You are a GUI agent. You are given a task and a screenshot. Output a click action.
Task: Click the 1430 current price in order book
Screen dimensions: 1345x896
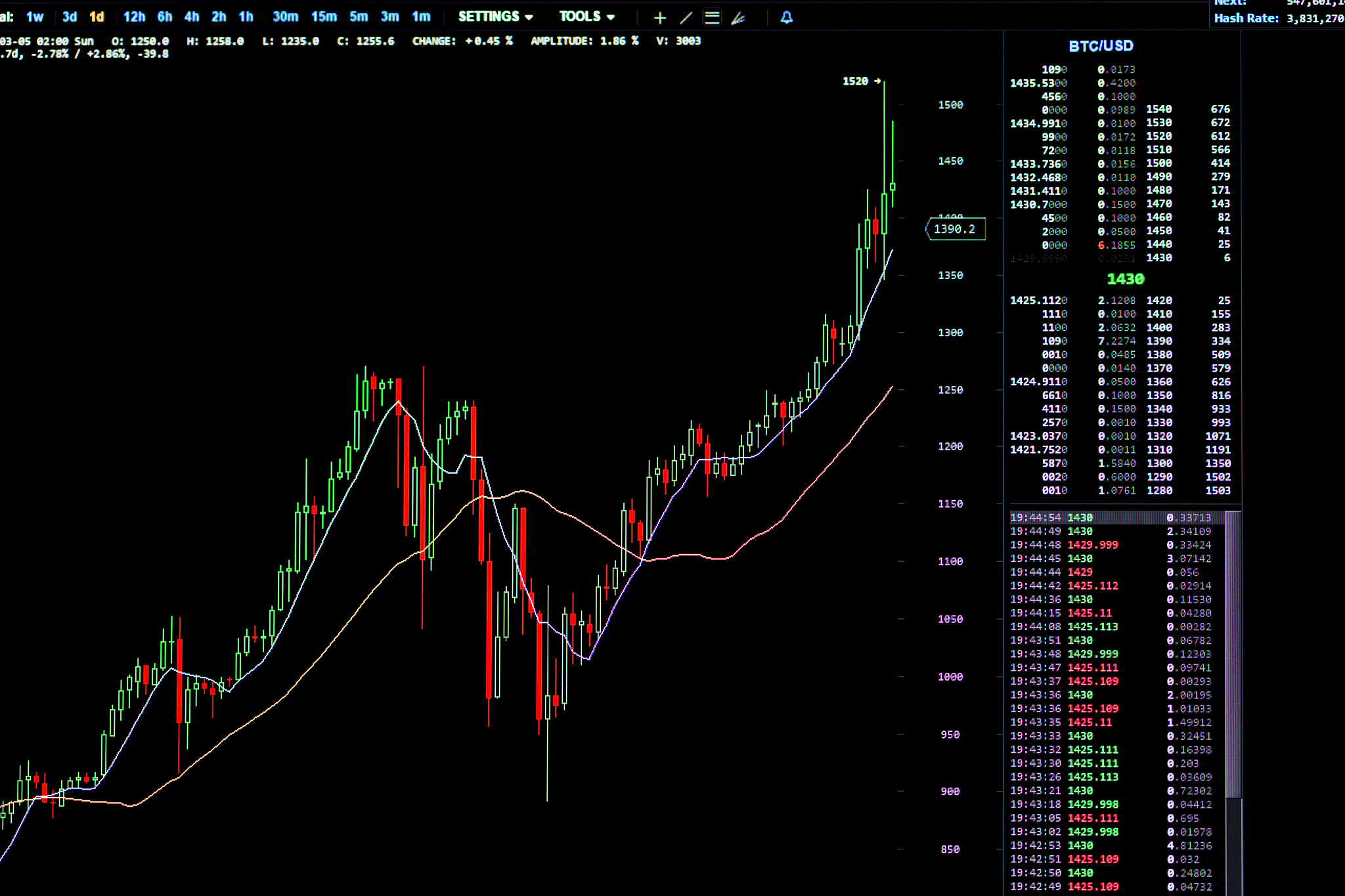click(x=1125, y=279)
